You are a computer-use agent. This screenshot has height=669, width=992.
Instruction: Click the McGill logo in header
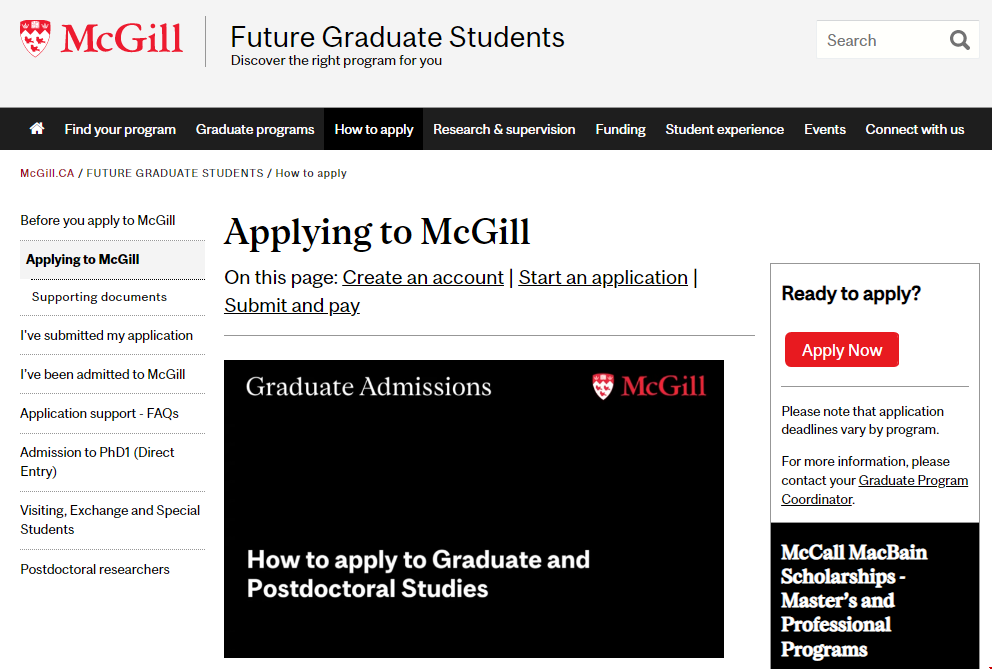pos(101,39)
